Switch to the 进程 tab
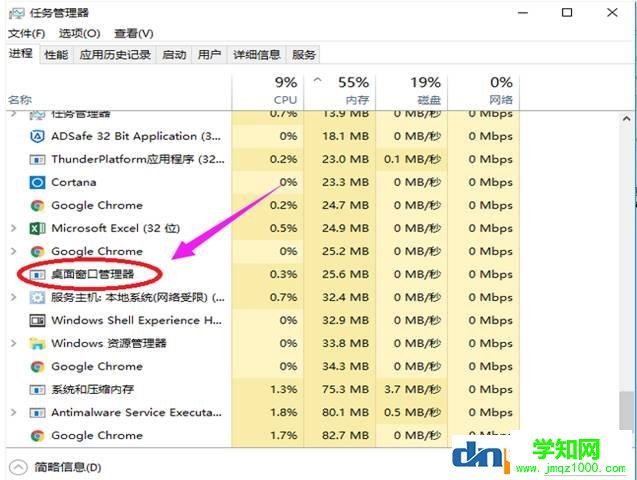The width and height of the screenshot is (637, 480). coord(21,54)
